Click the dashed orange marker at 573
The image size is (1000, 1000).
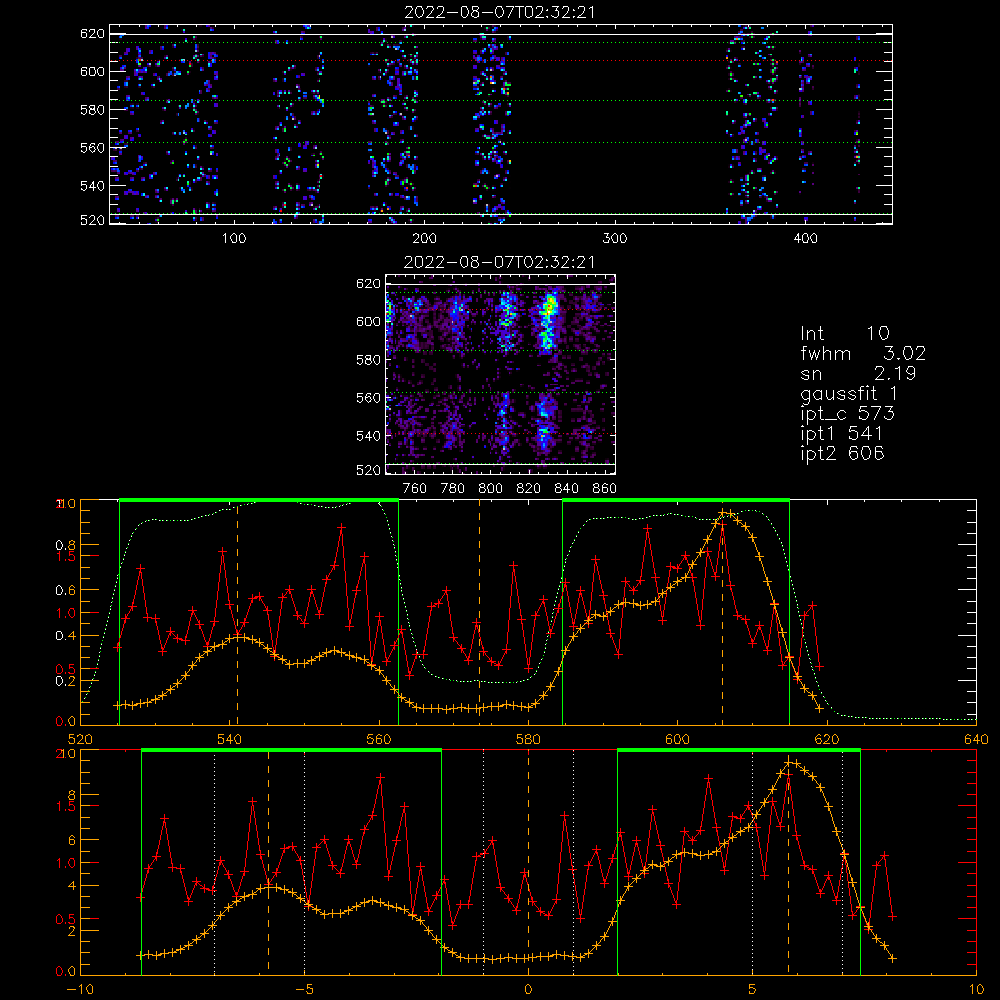(x=480, y=612)
